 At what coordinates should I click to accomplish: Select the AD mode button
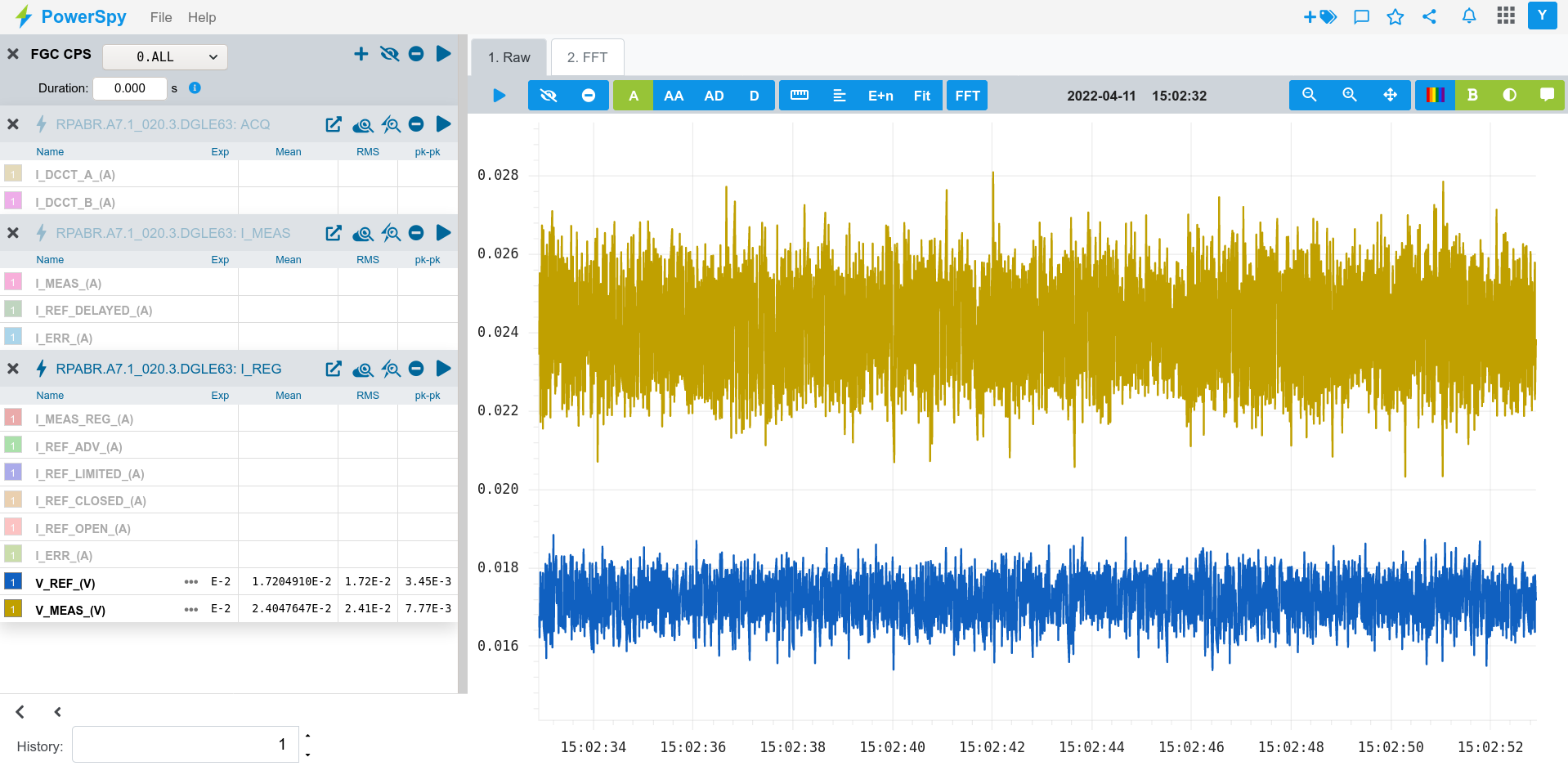(714, 96)
